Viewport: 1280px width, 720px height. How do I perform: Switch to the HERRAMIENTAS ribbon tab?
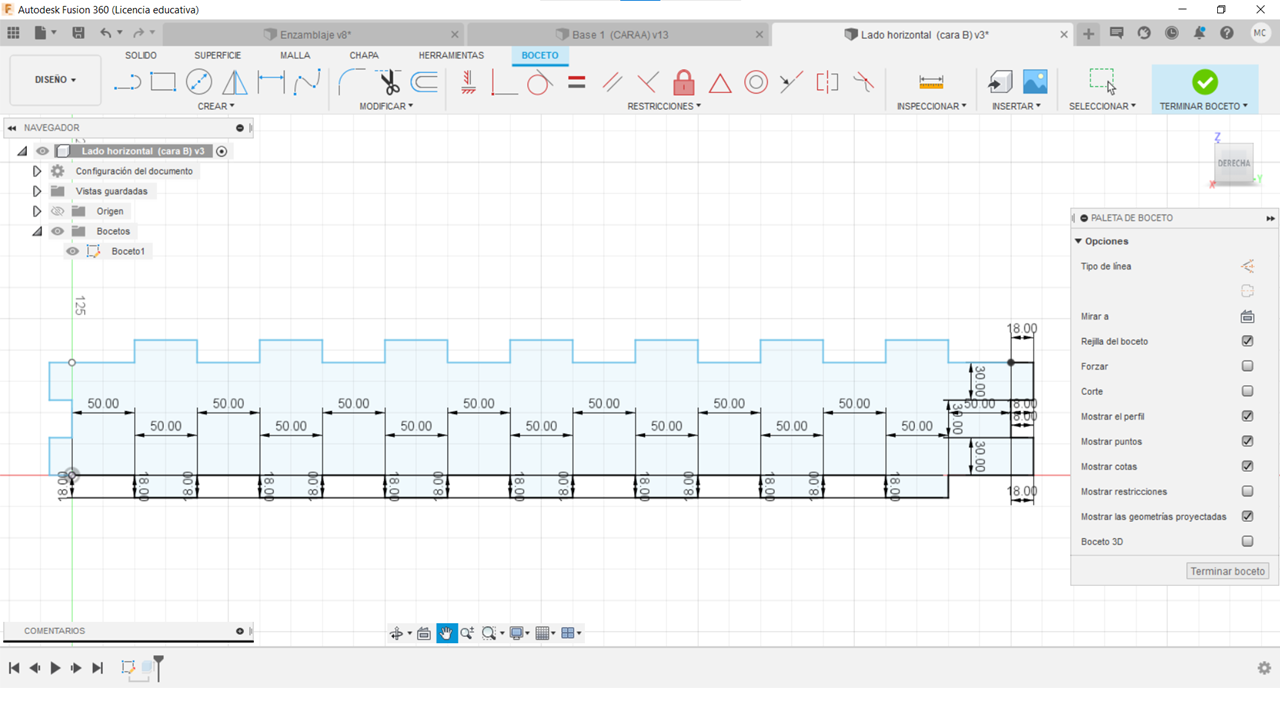[451, 55]
